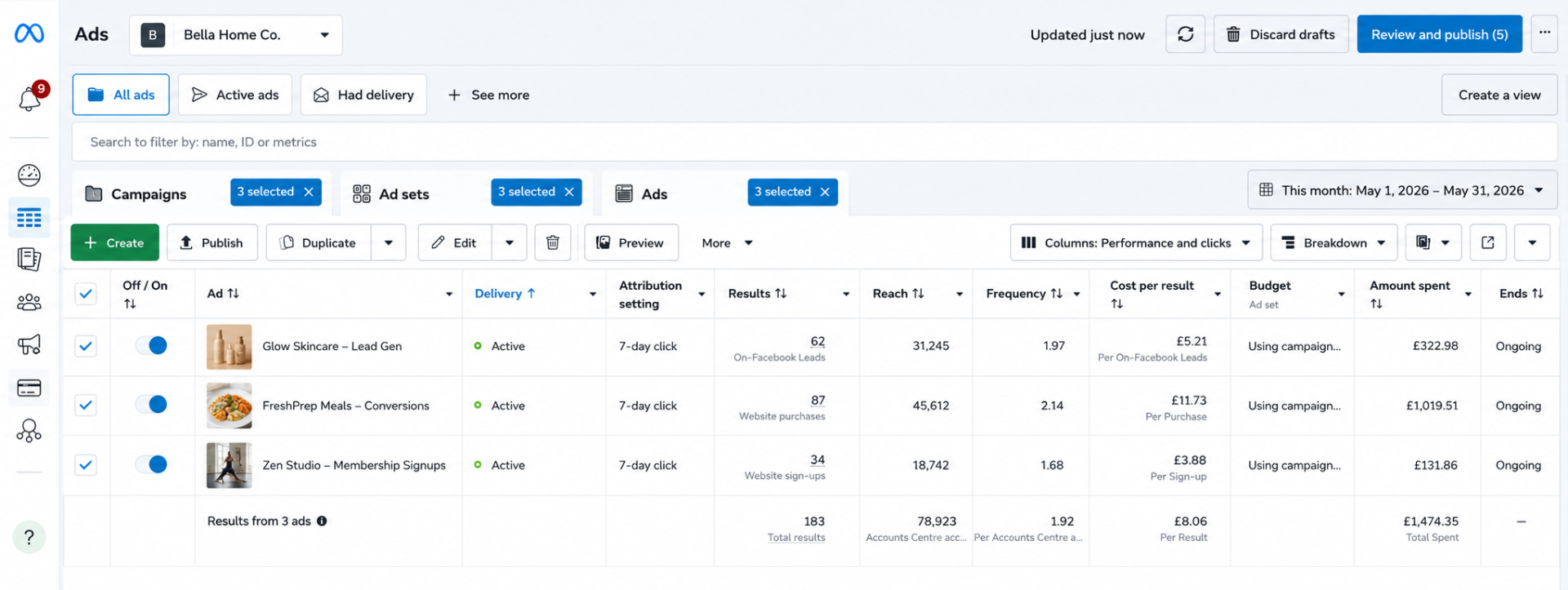Uncheck the Zen Studio – Membership Signups row

point(86,464)
